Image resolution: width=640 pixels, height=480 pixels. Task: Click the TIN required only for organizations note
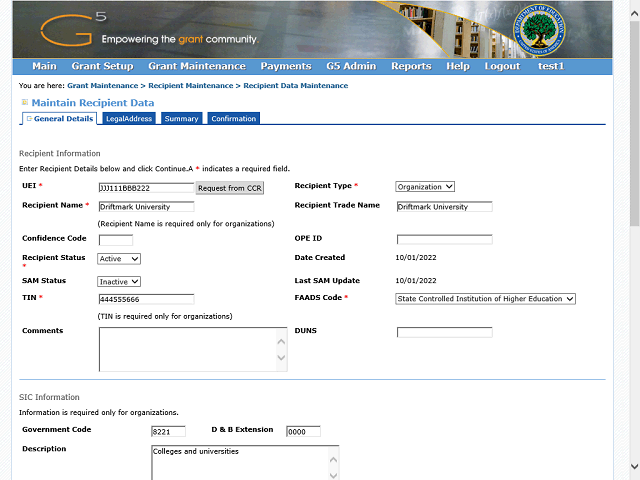tap(165, 316)
